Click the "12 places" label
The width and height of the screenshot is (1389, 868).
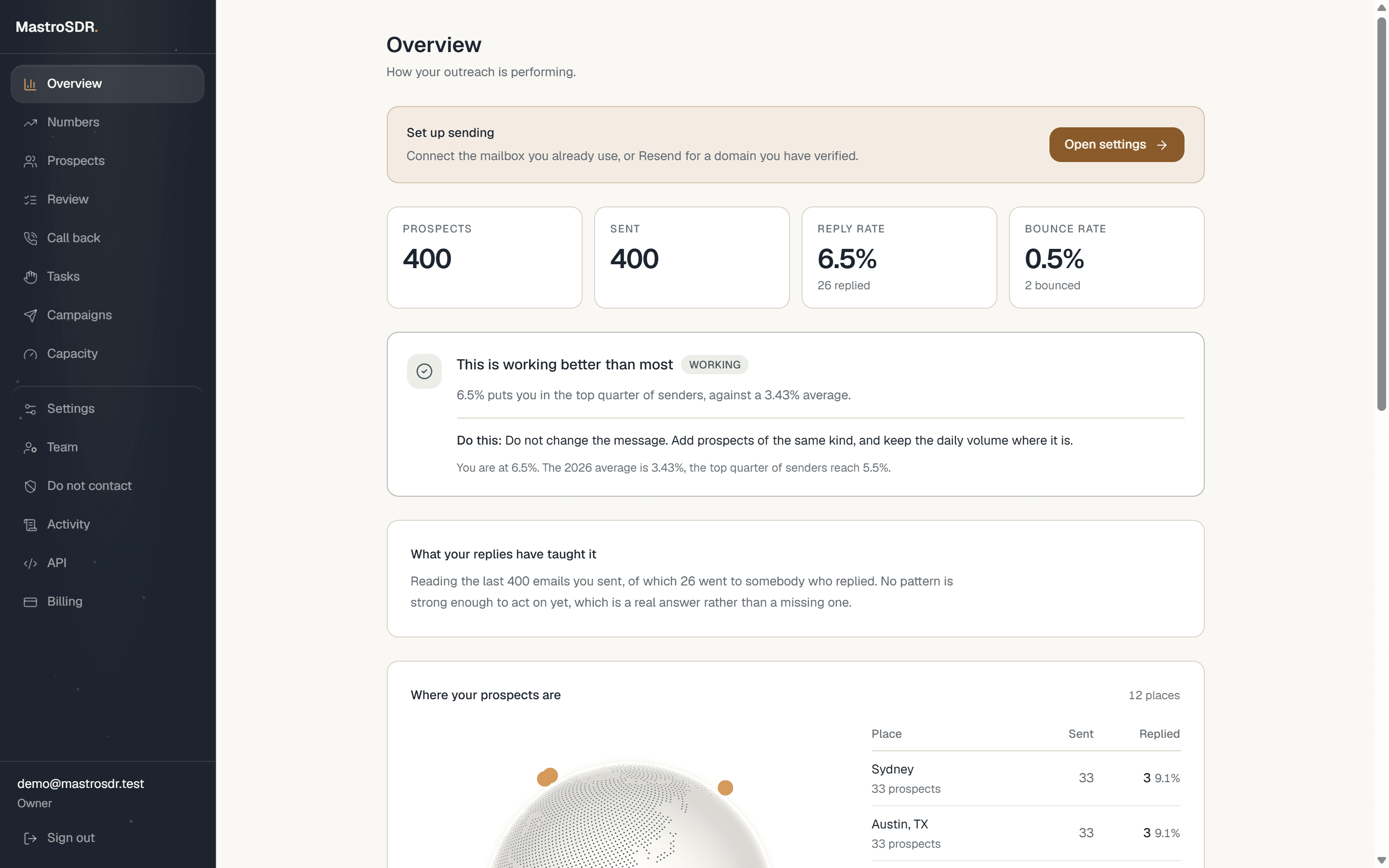1154,696
